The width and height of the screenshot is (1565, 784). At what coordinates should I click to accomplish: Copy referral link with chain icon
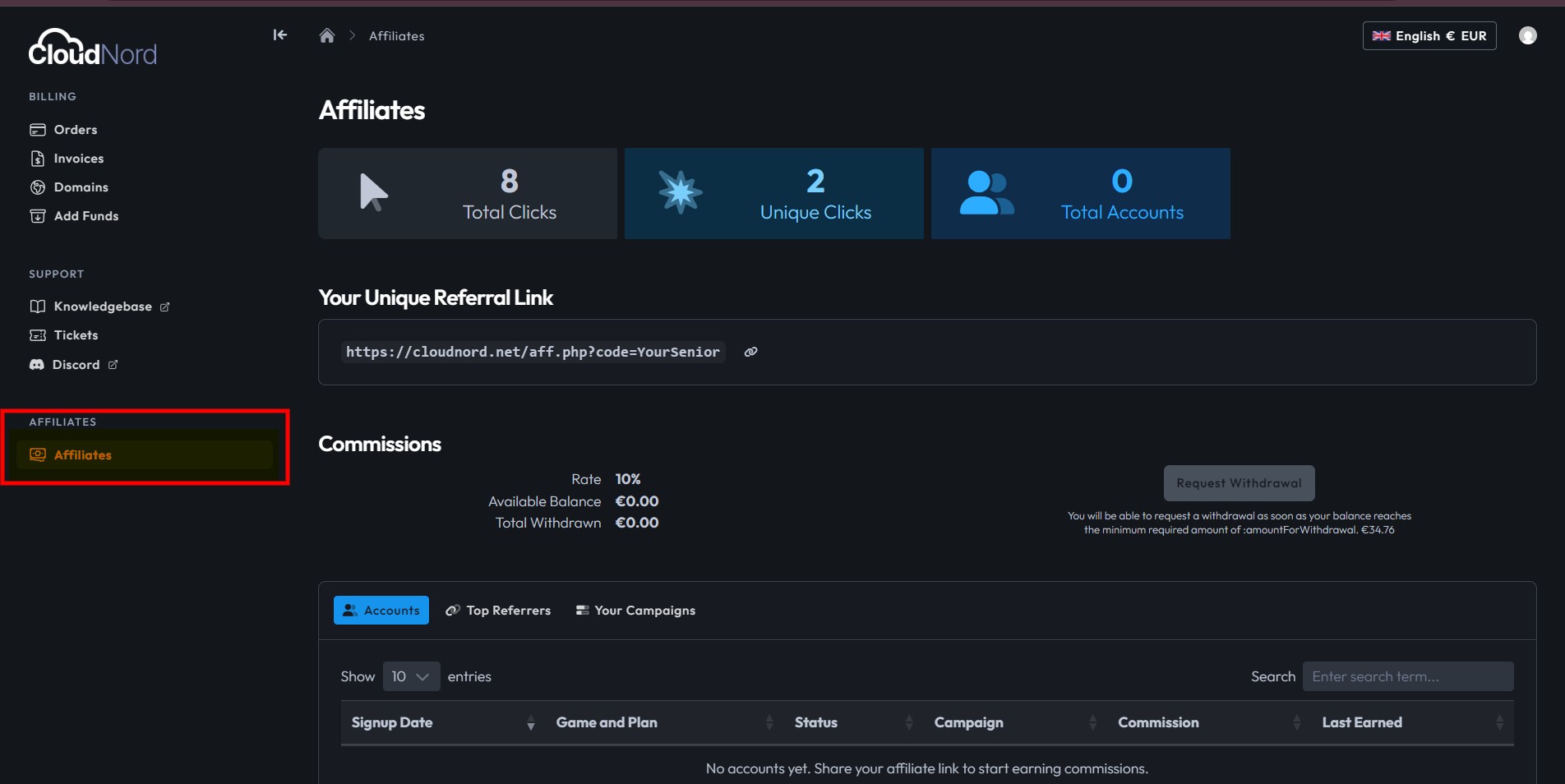(750, 352)
